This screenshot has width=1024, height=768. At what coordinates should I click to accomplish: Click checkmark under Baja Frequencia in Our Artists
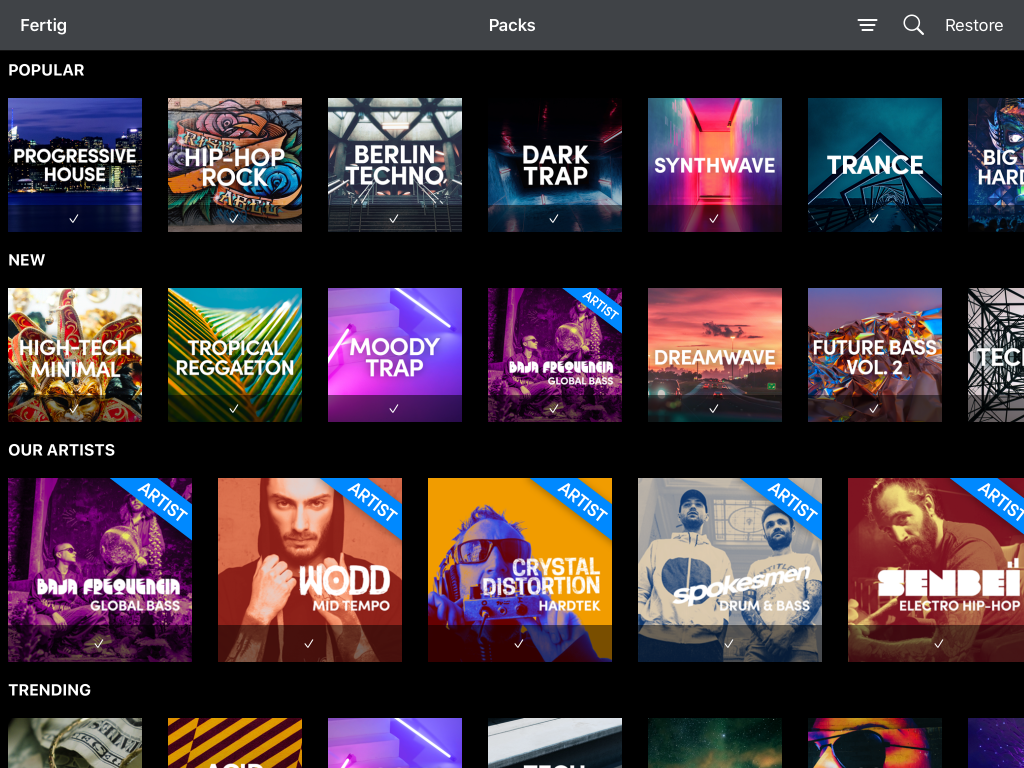pyautogui.click(x=99, y=644)
